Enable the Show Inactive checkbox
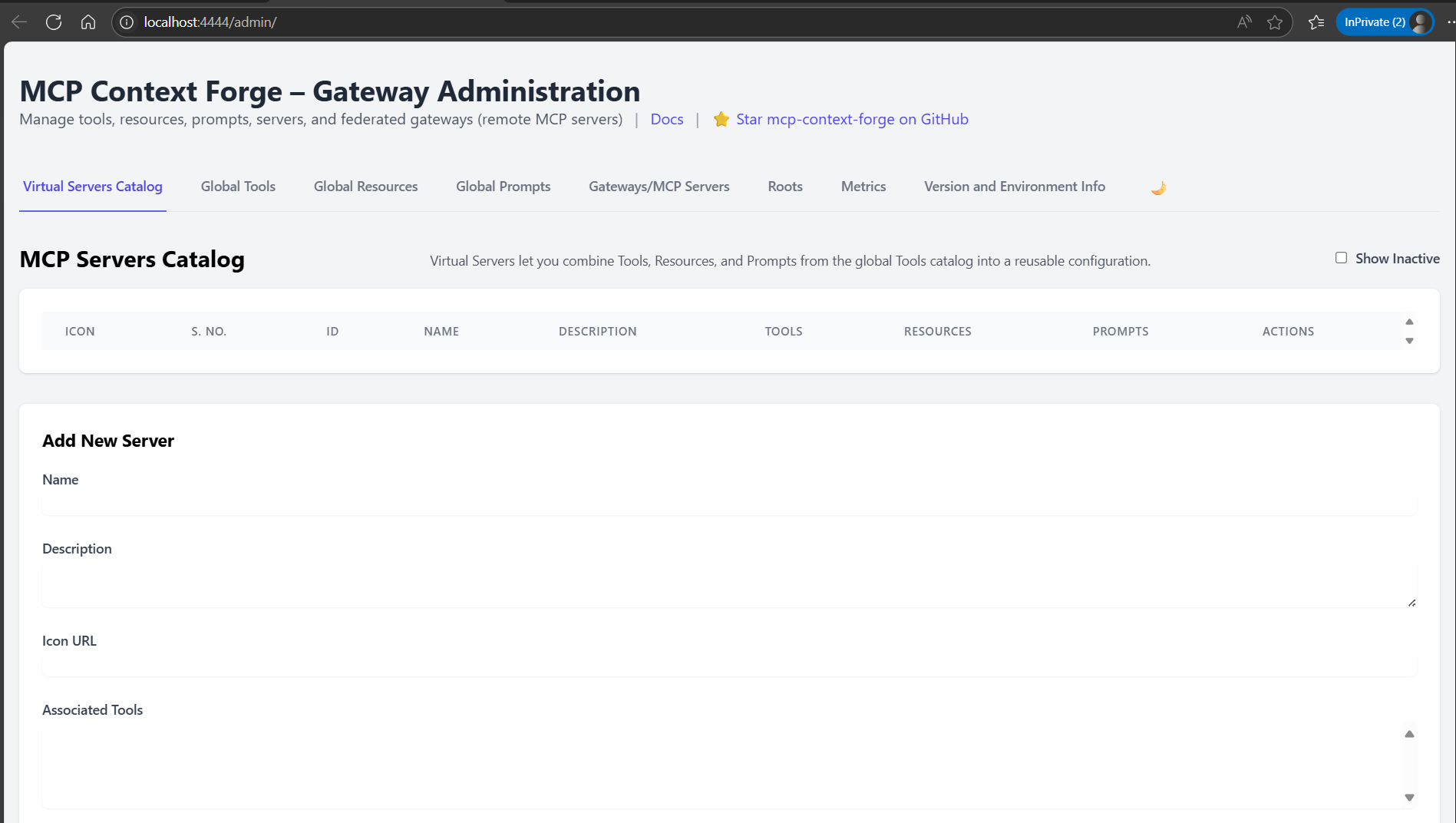Image resolution: width=1456 pixels, height=823 pixels. click(1341, 258)
